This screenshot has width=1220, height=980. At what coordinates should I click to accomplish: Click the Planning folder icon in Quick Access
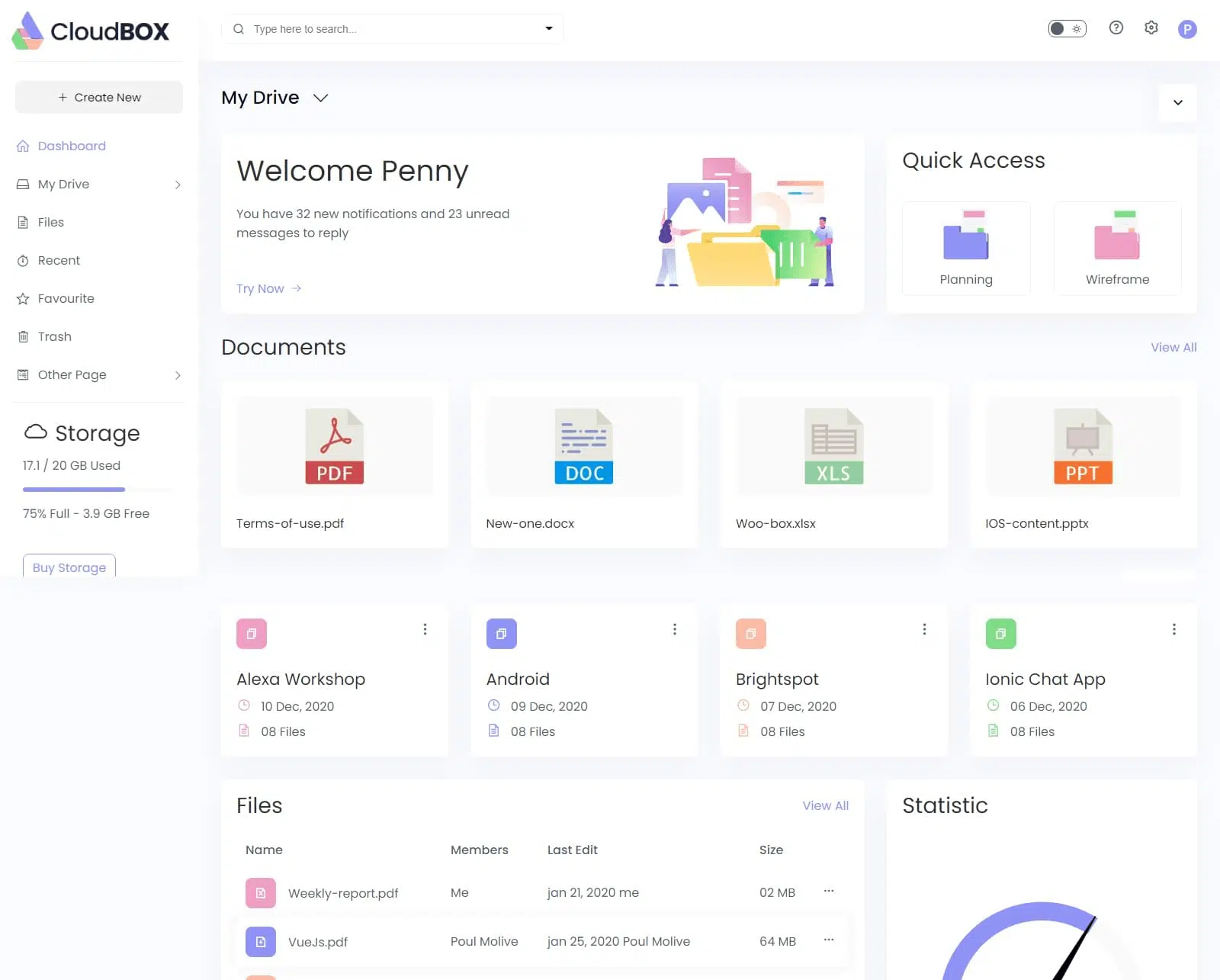pyautogui.click(x=965, y=238)
